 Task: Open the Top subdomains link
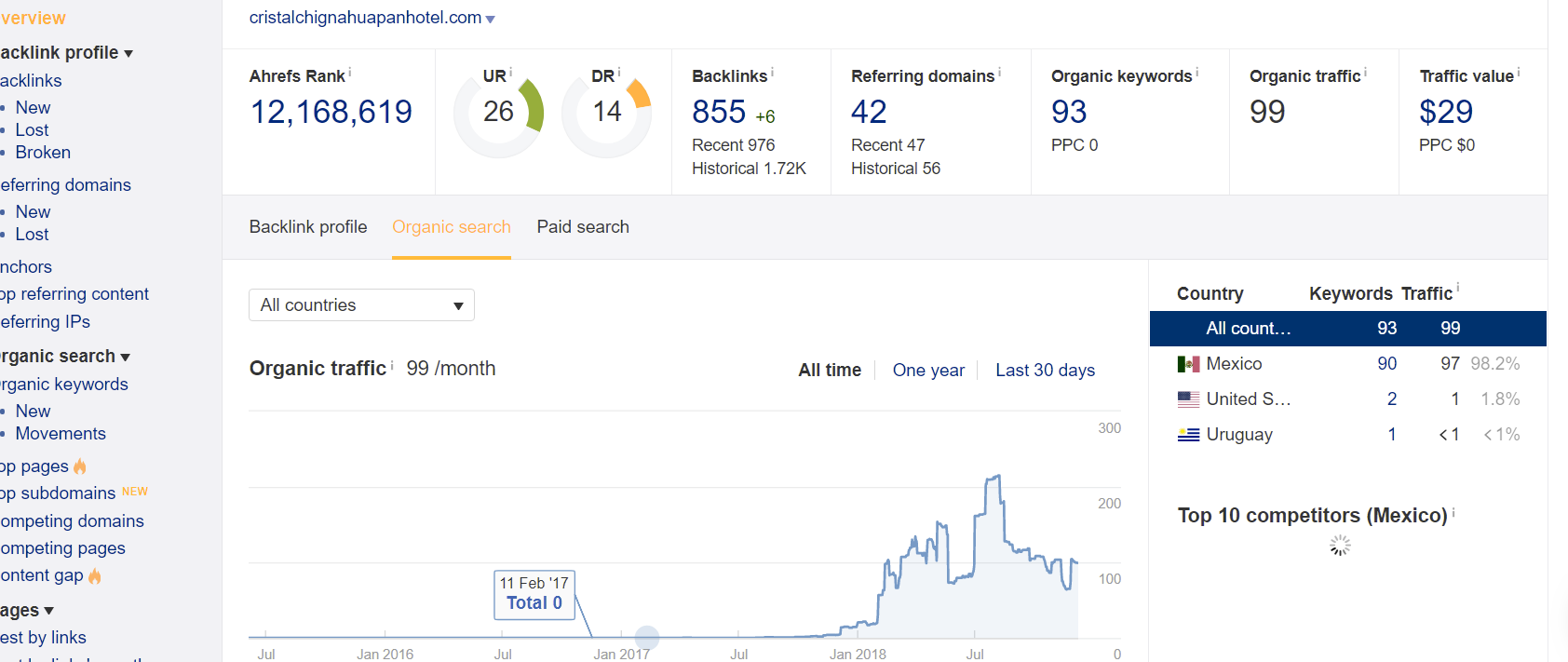click(58, 493)
